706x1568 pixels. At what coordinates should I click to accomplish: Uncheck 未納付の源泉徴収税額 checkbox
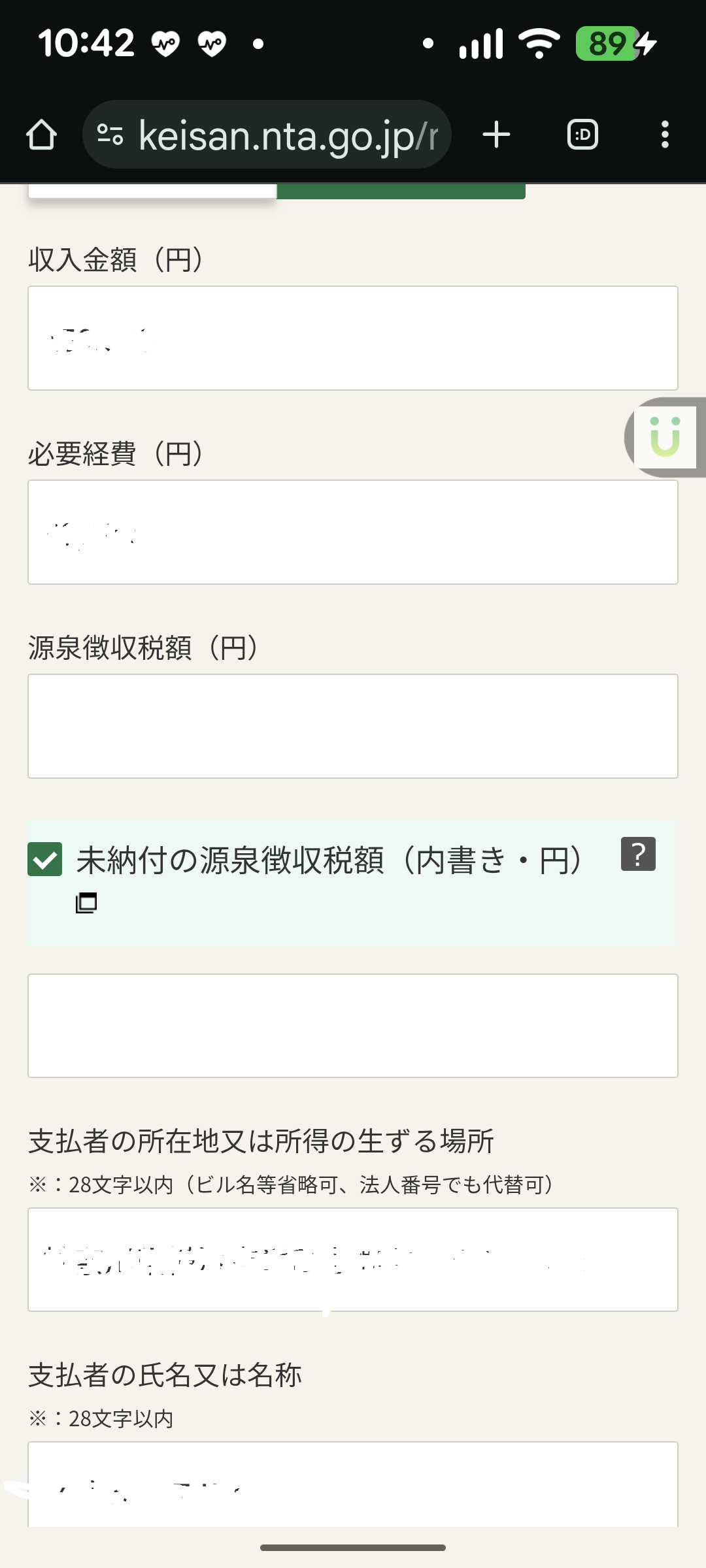(45, 859)
